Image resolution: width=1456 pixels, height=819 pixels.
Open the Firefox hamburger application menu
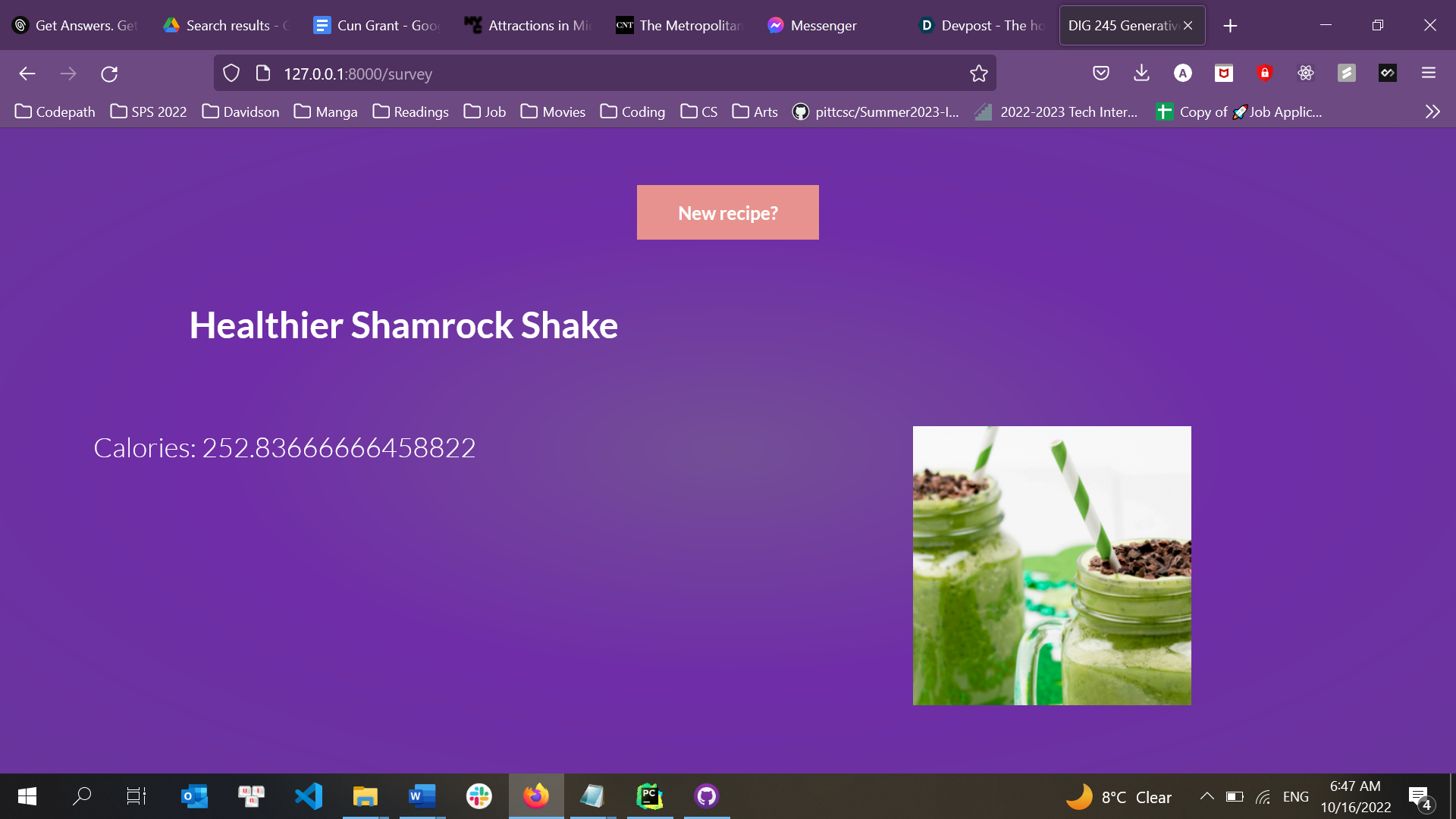[x=1429, y=73]
